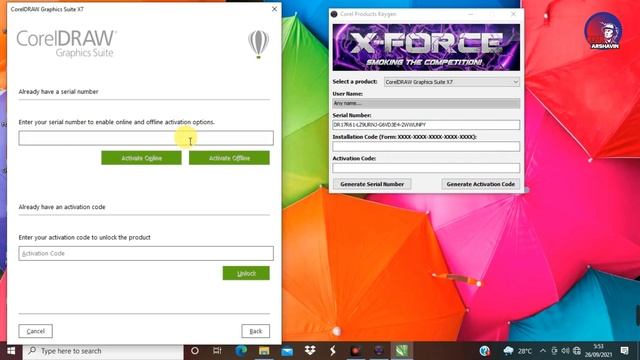Close the CorelDRAW Graphics Suite X7 window
640x360 pixels.
click(274, 9)
